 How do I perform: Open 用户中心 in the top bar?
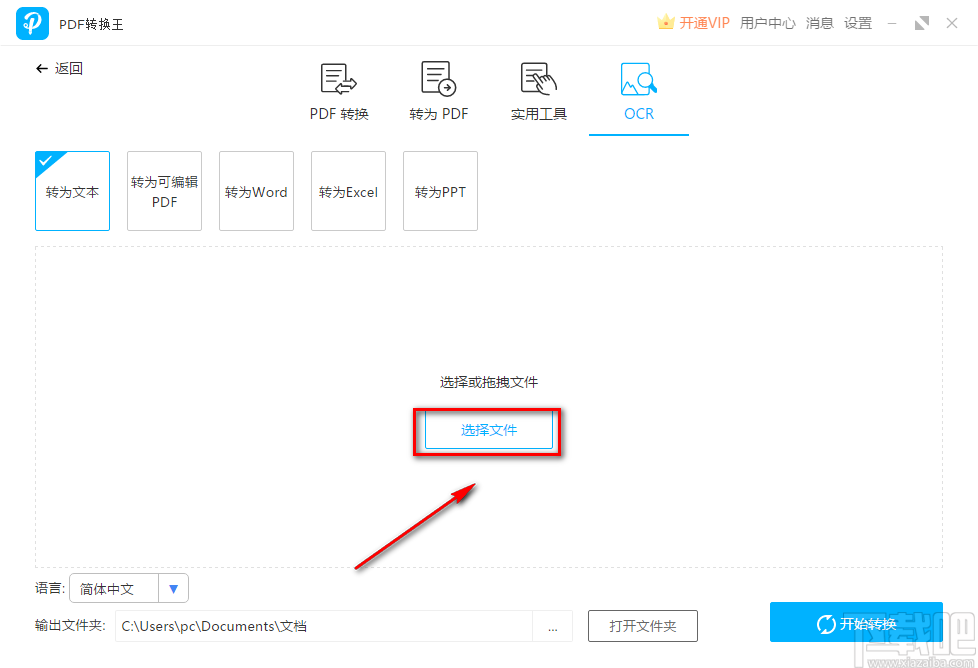pyautogui.click(x=767, y=22)
